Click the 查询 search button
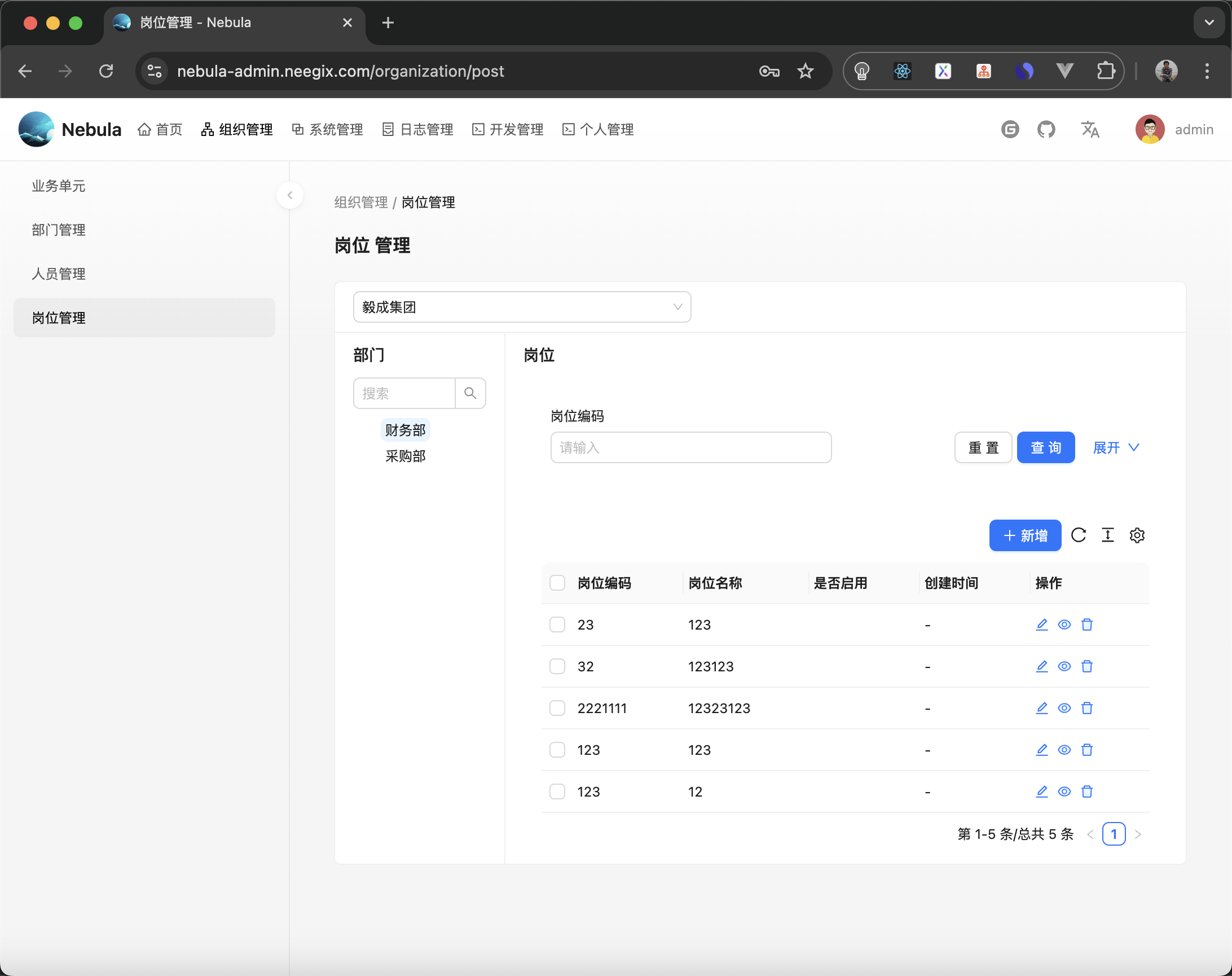The height and width of the screenshot is (976, 1232). coord(1046,447)
